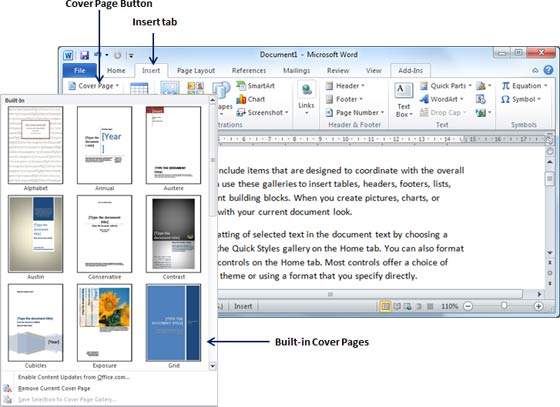Select the Exposure cover page thumbnail

coord(104,323)
